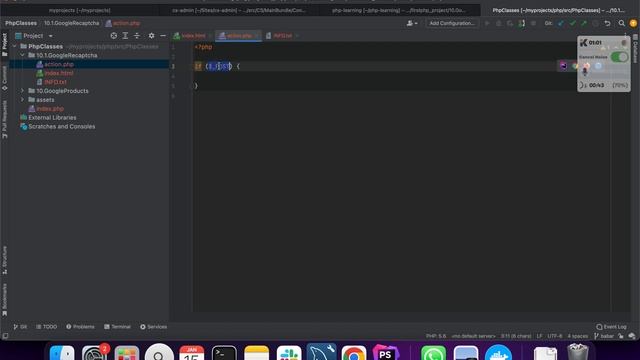Open the Terminal tool window button
This screenshot has height=360, width=640.
coord(117,327)
